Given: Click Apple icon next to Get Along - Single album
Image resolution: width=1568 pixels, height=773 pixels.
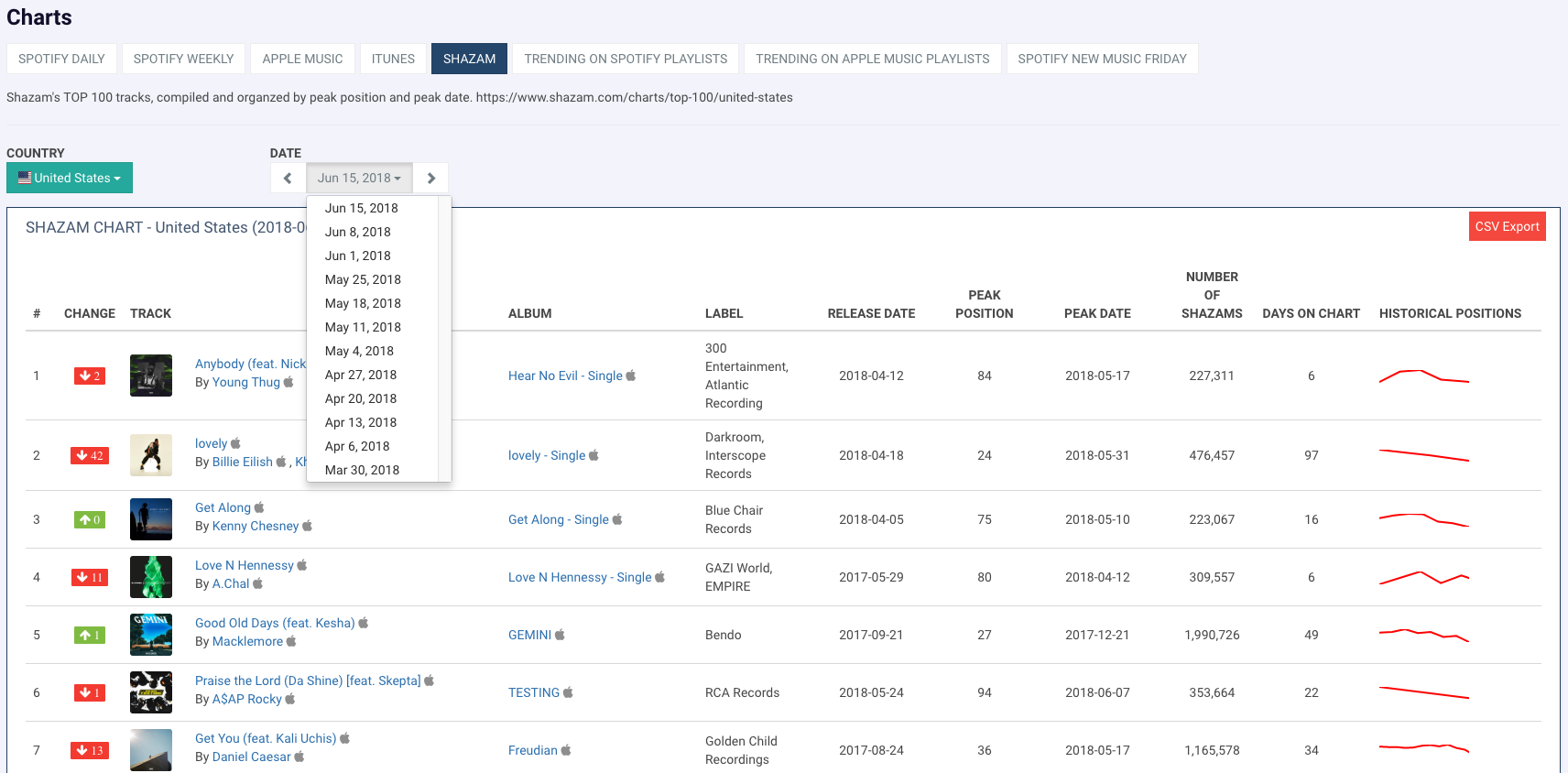Looking at the screenshot, I should click(x=617, y=519).
